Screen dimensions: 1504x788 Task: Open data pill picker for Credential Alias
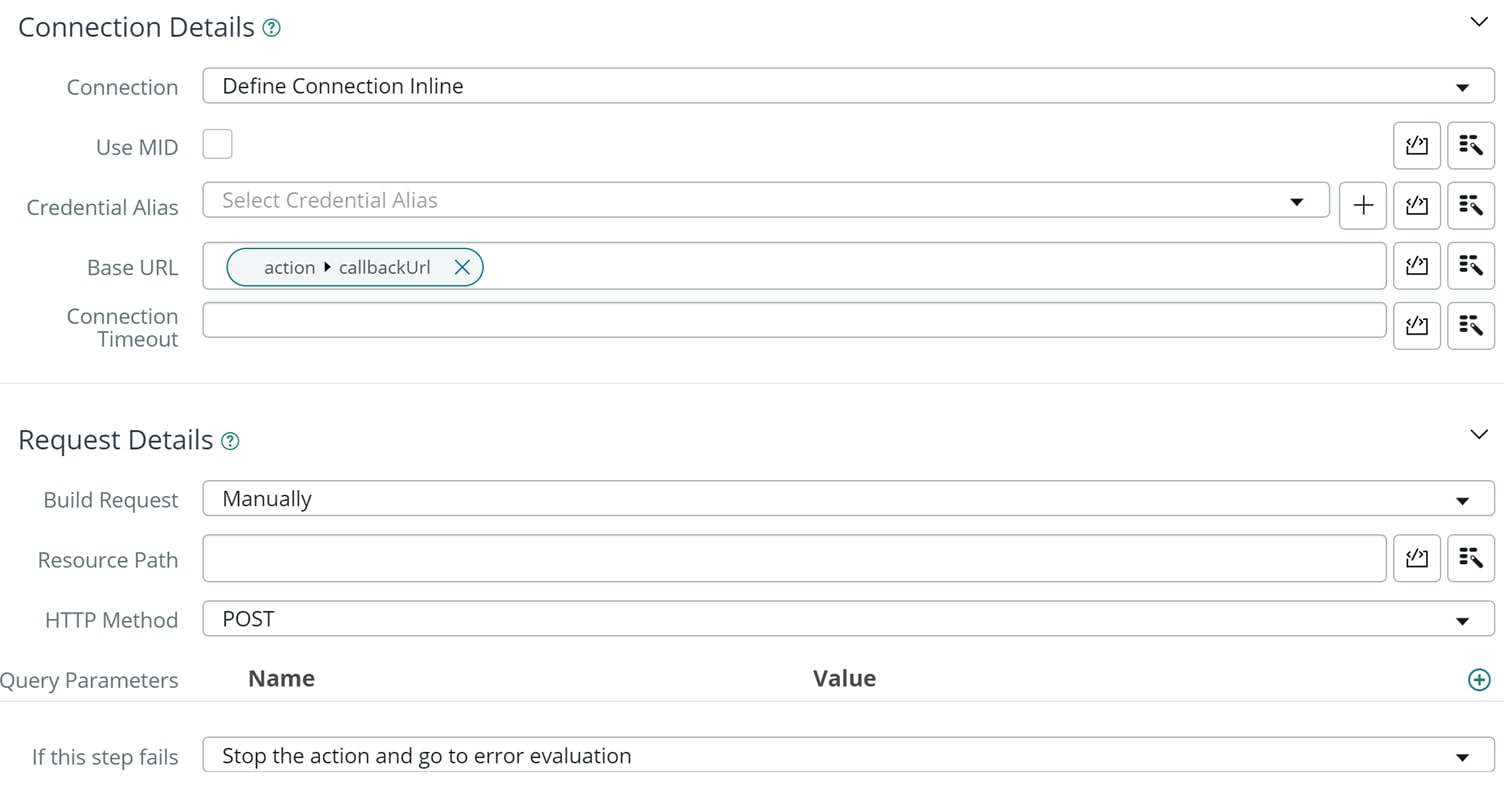coord(1470,206)
